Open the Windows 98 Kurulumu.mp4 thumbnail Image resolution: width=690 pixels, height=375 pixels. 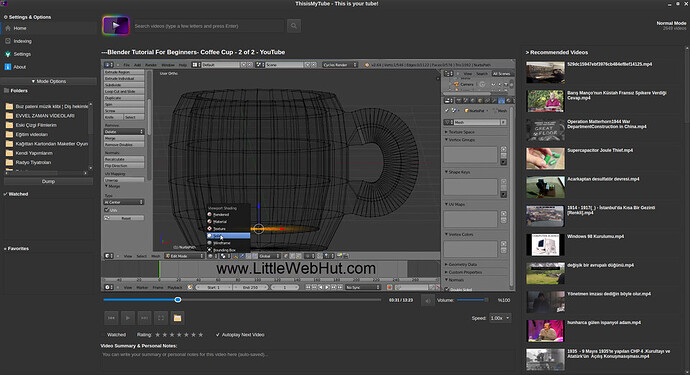(x=545, y=245)
